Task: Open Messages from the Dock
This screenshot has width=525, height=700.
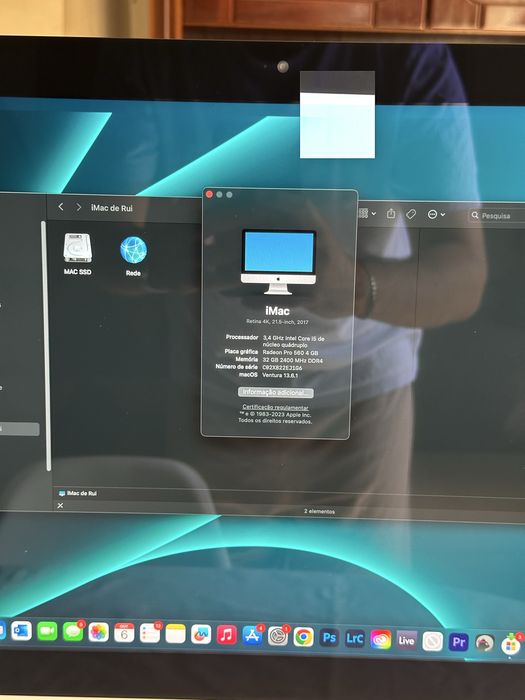Action: [73, 632]
